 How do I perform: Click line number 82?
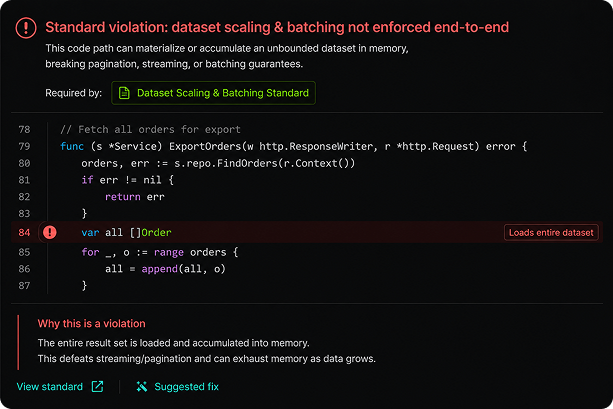[24, 197]
